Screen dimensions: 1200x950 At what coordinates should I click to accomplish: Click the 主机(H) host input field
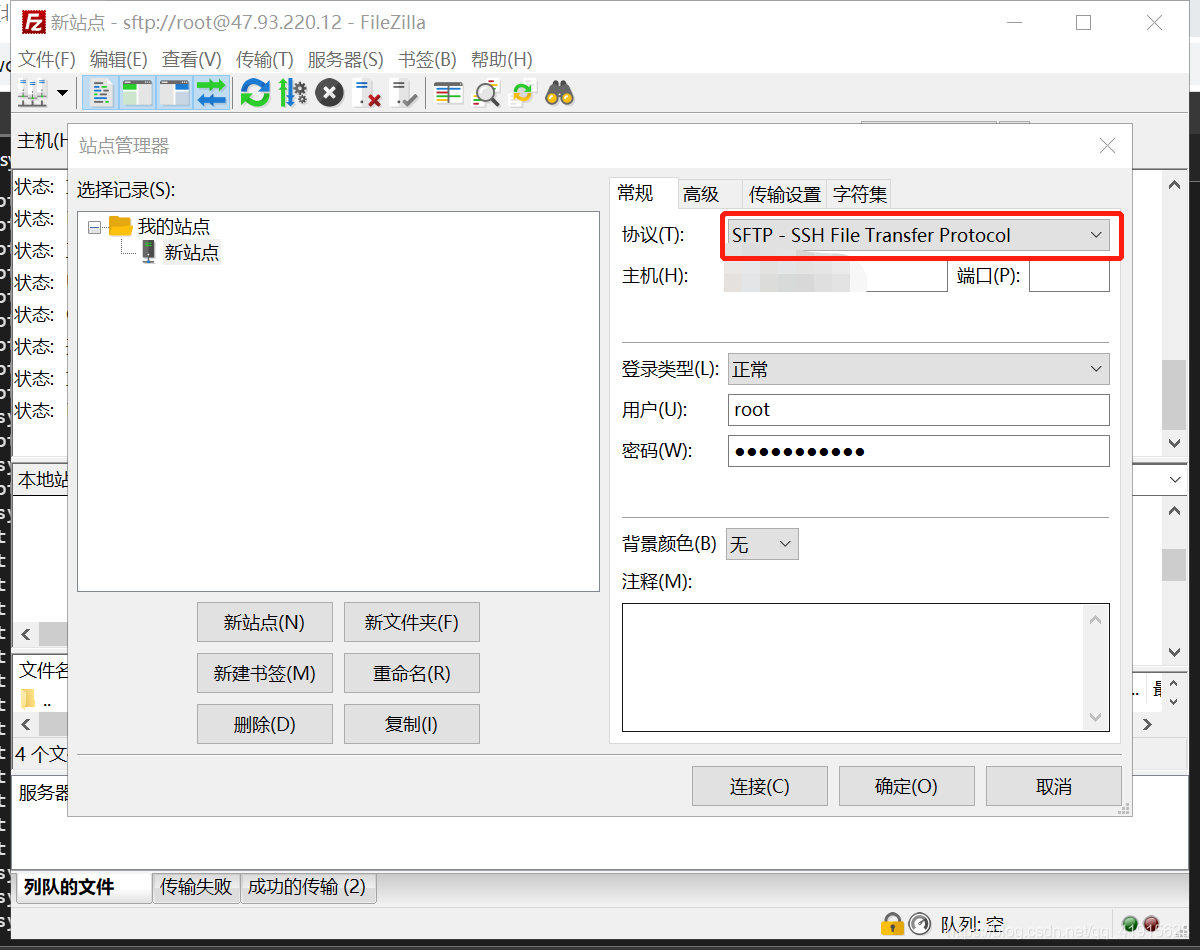pyautogui.click(x=836, y=276)
